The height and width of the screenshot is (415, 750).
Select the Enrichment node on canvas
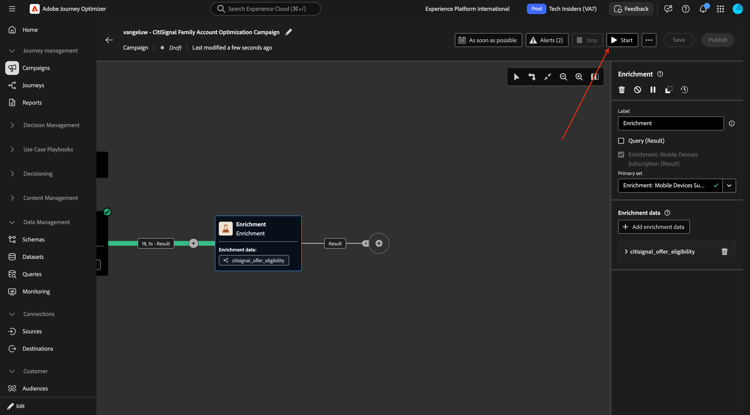[258, 243]
